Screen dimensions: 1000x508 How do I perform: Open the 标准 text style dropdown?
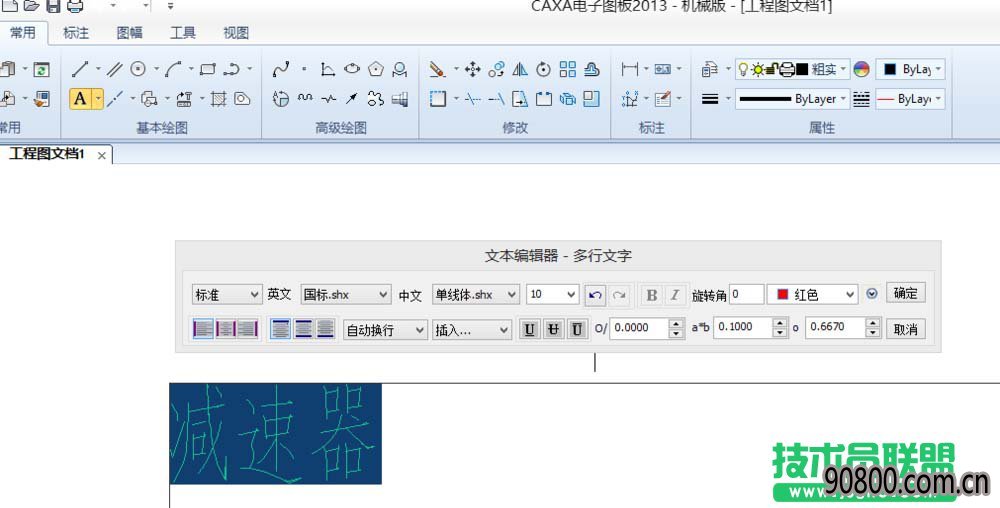[226, 294]
